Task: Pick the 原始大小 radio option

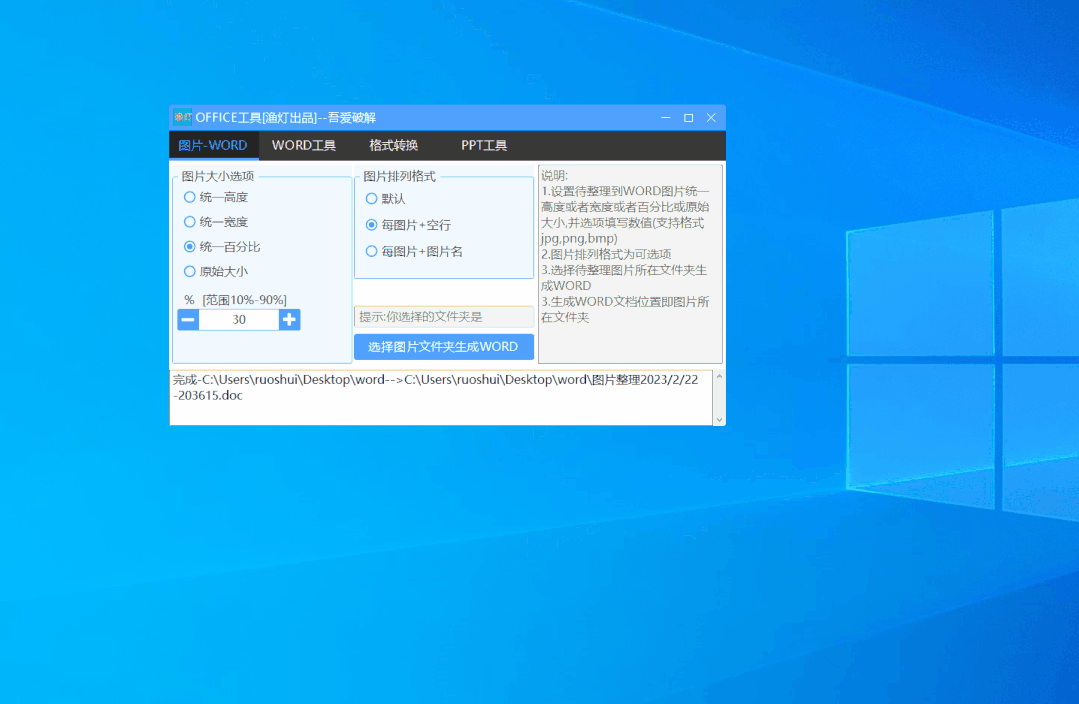Action: point(215,272)
